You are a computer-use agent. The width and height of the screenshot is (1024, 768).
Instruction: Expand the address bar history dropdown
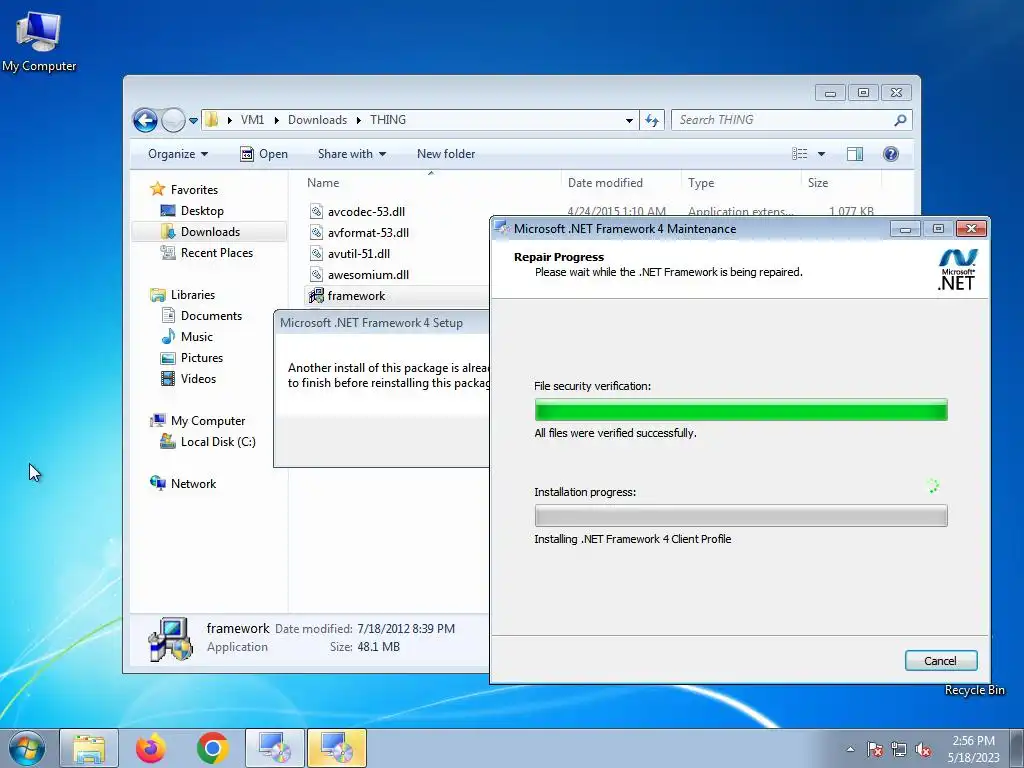tap(629, 120)
